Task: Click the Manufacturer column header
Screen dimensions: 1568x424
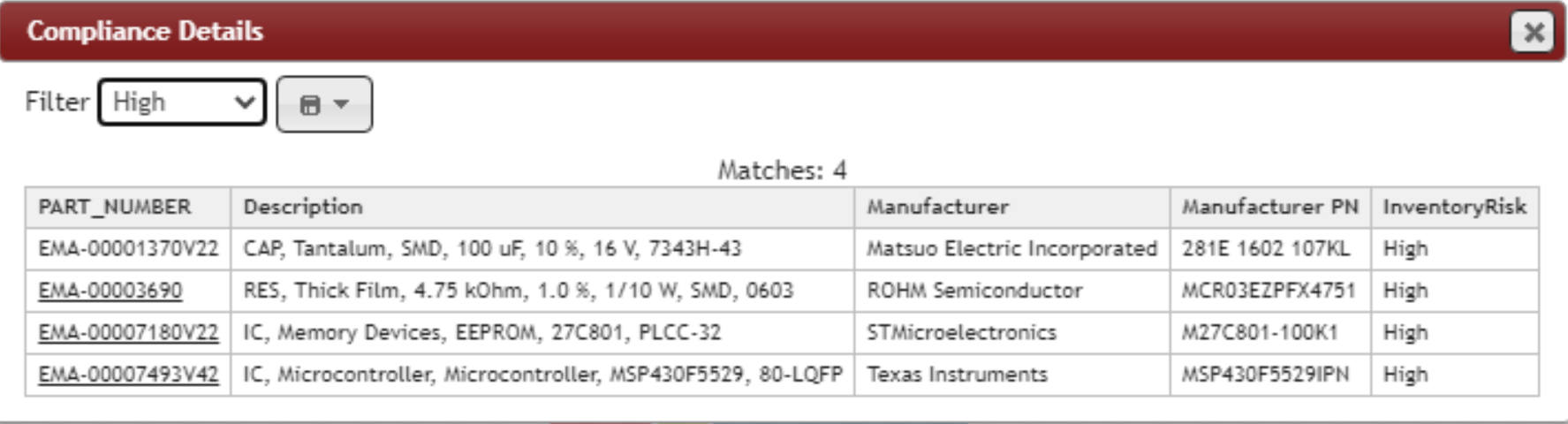Action: (x=937, y=208)
